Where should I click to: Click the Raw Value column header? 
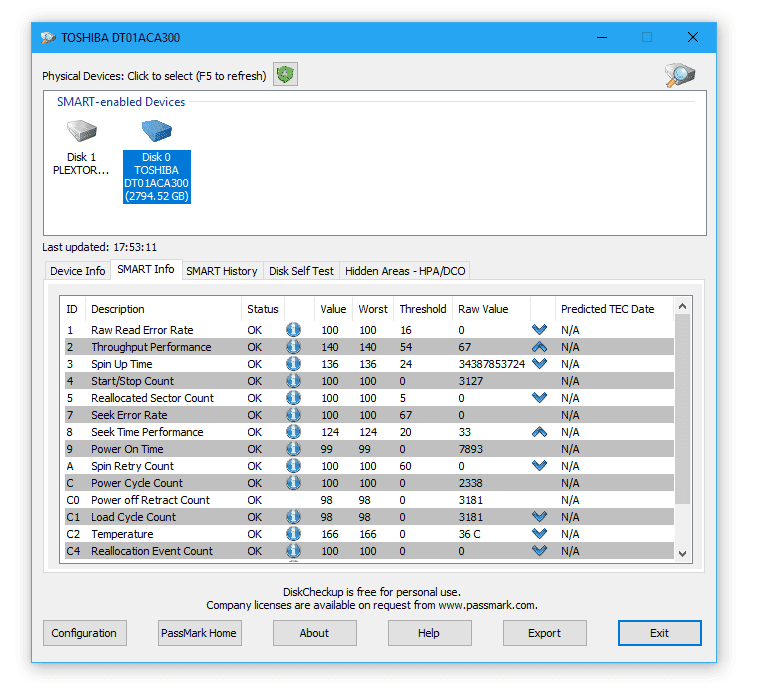point(491,309)
